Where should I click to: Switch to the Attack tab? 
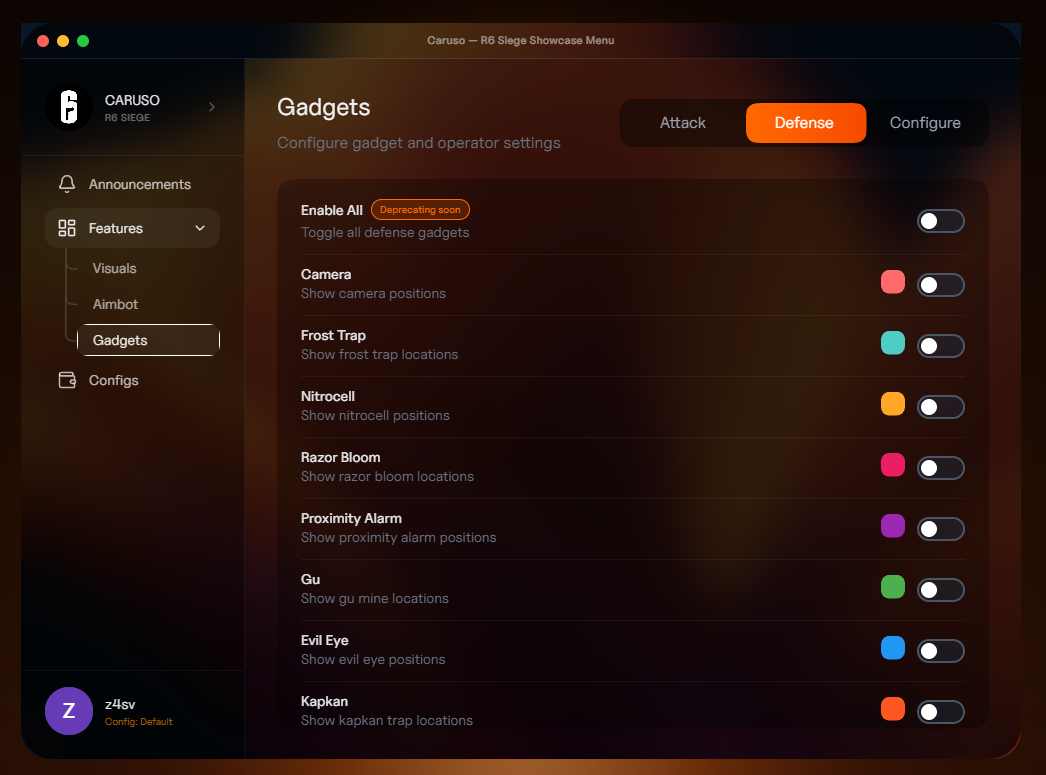click(x=682, y=123)
